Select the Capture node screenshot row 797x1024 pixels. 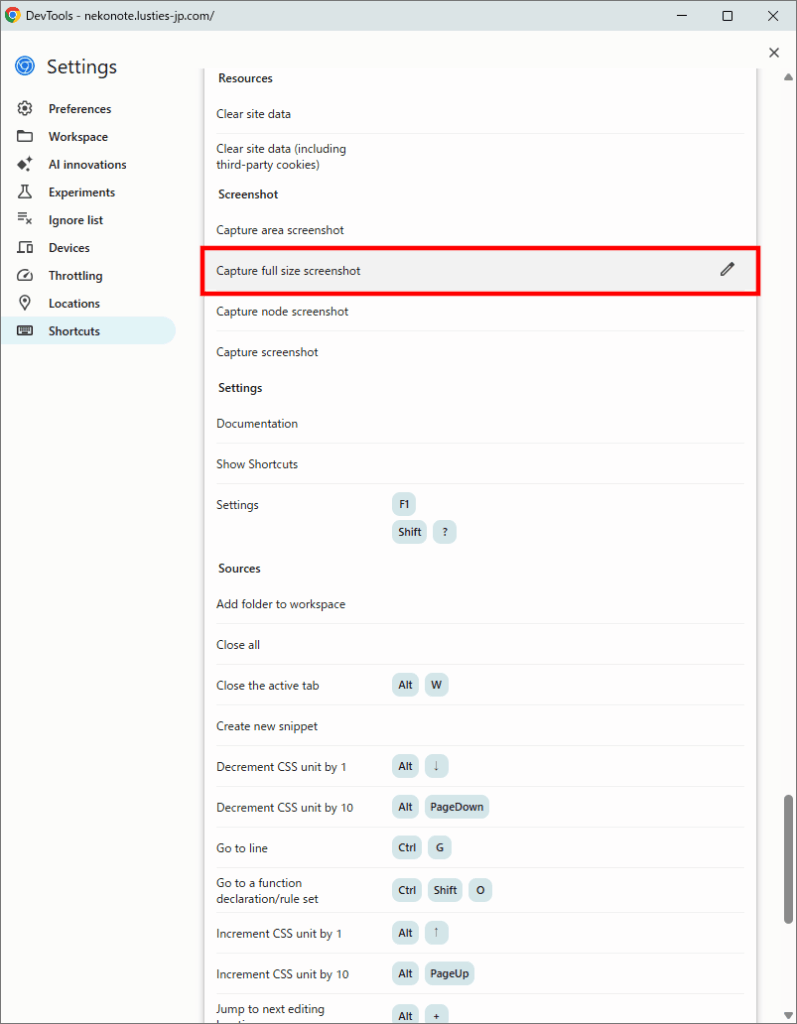pyautogui.click(x=480, y=312)
